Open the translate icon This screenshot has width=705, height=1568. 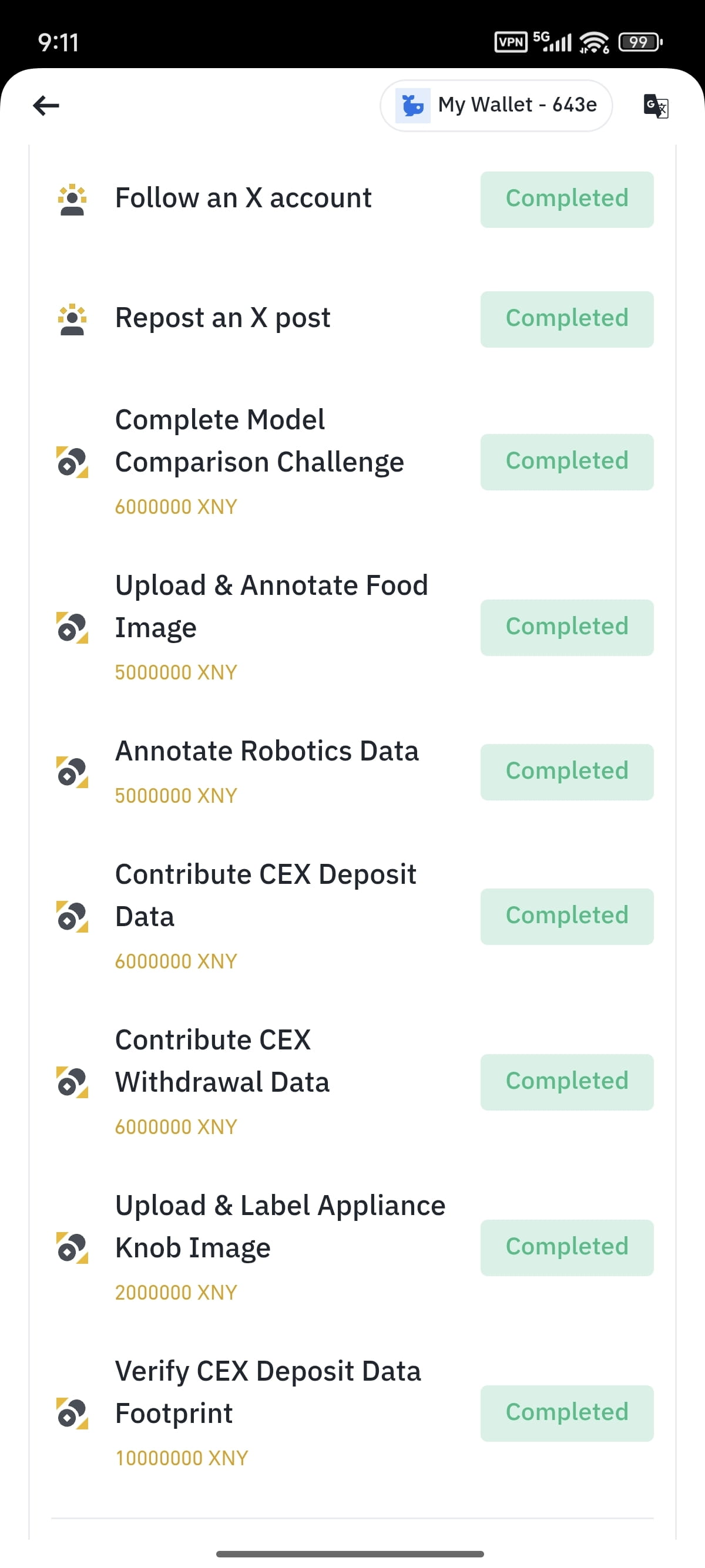pyautogui.click(x=656, y=106)
